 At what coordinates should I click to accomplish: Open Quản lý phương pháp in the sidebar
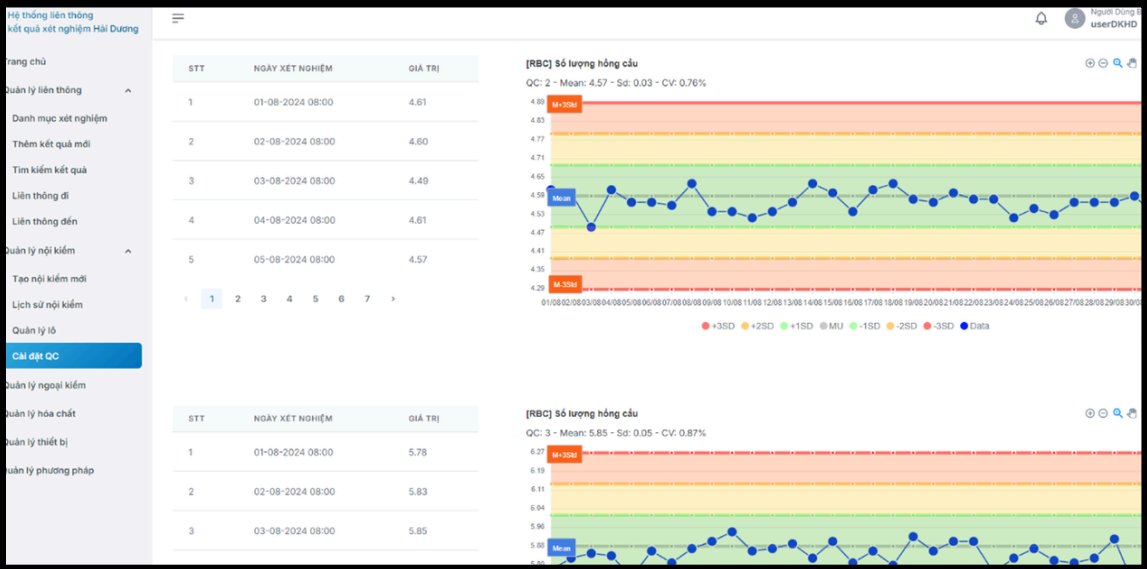49,471
